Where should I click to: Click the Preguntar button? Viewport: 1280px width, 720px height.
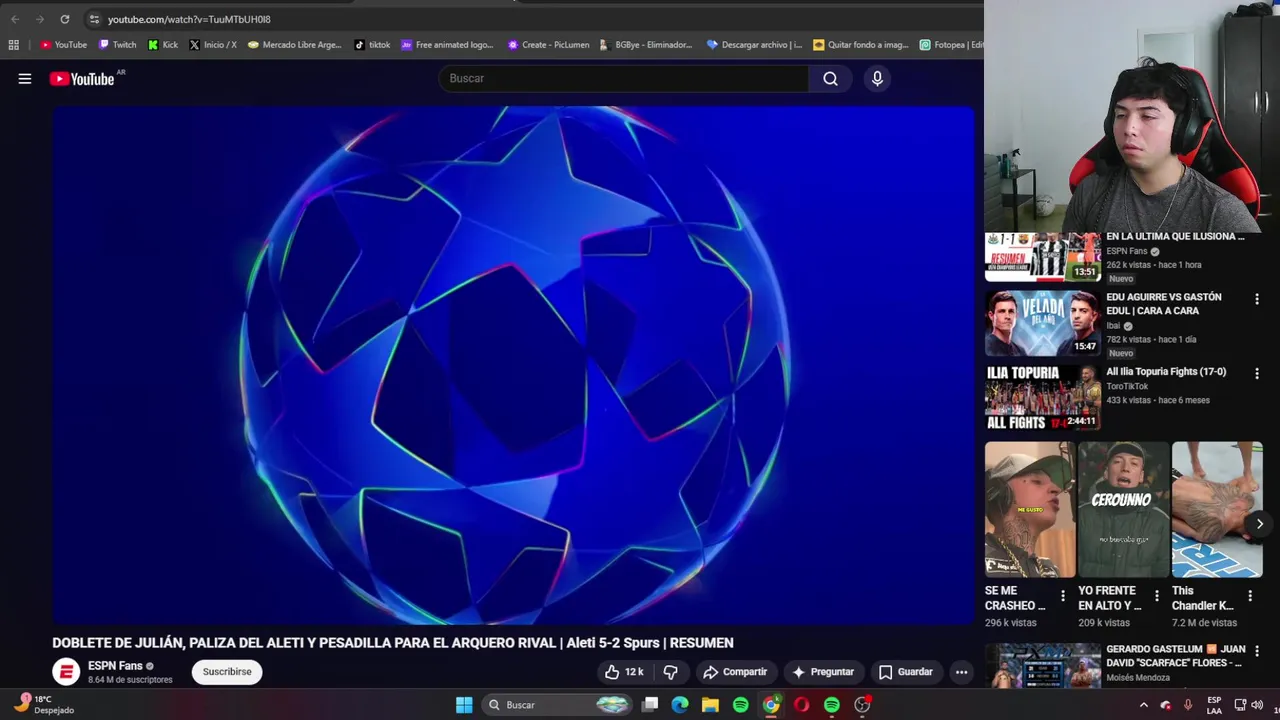(822, 672)
